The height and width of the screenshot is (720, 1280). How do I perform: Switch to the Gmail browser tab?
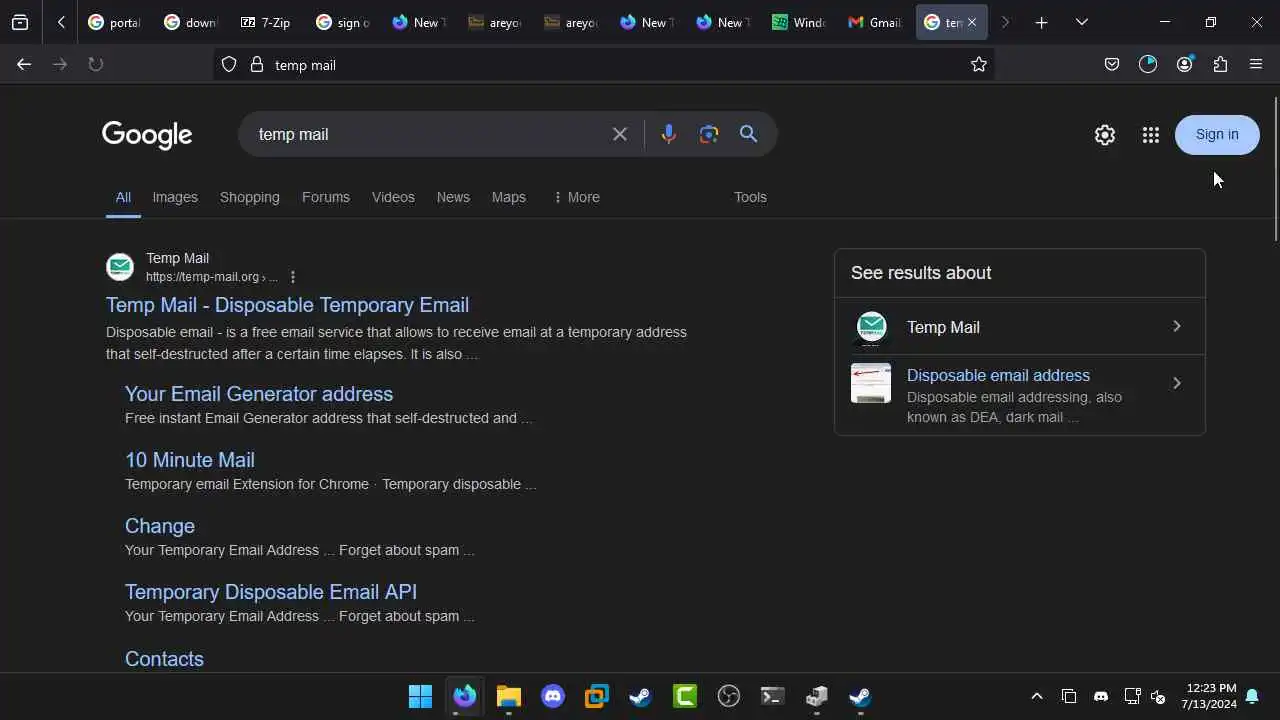[x=875, y=22]
